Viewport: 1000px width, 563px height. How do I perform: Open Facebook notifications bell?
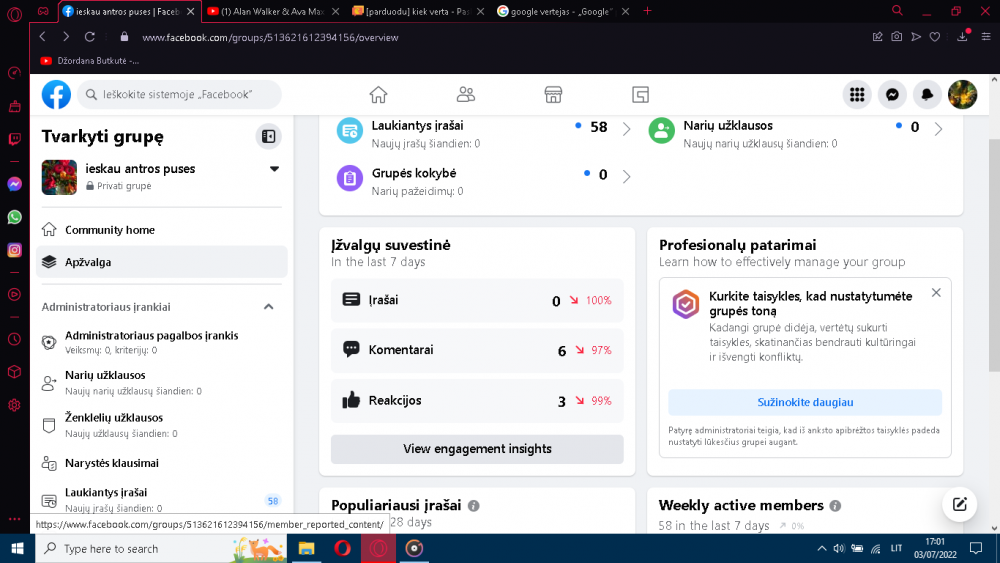(x=927, y=94)
